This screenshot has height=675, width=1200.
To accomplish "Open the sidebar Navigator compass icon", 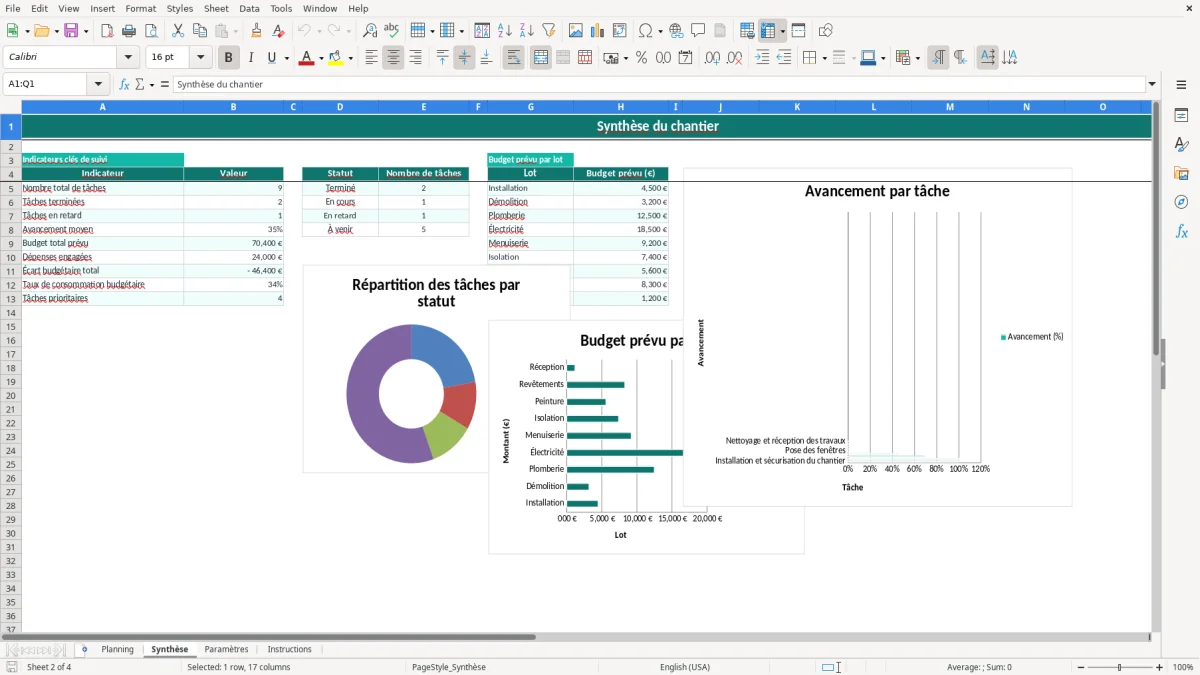I will (1181, 203).
